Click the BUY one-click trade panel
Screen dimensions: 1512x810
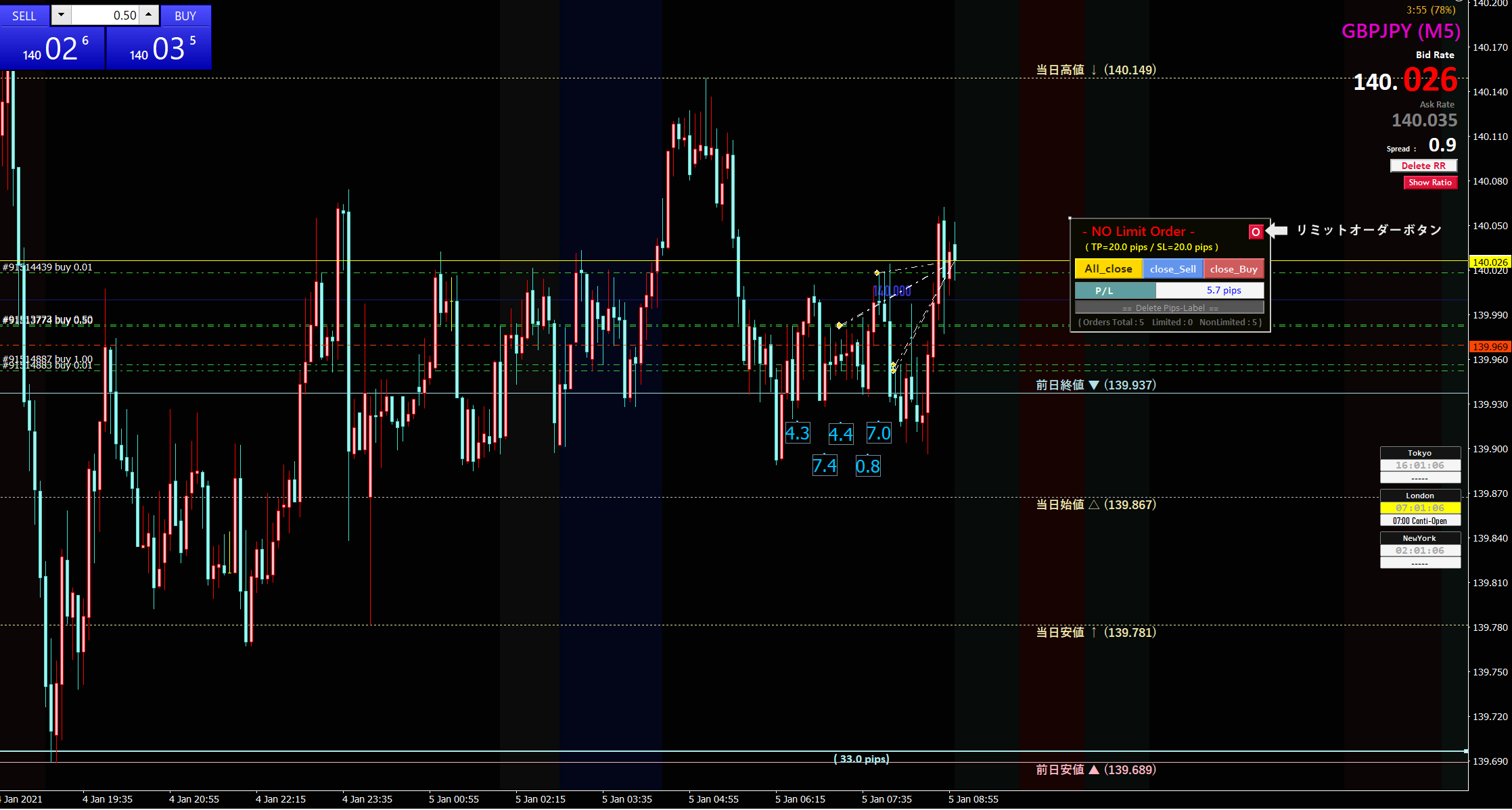click(160, 47)
